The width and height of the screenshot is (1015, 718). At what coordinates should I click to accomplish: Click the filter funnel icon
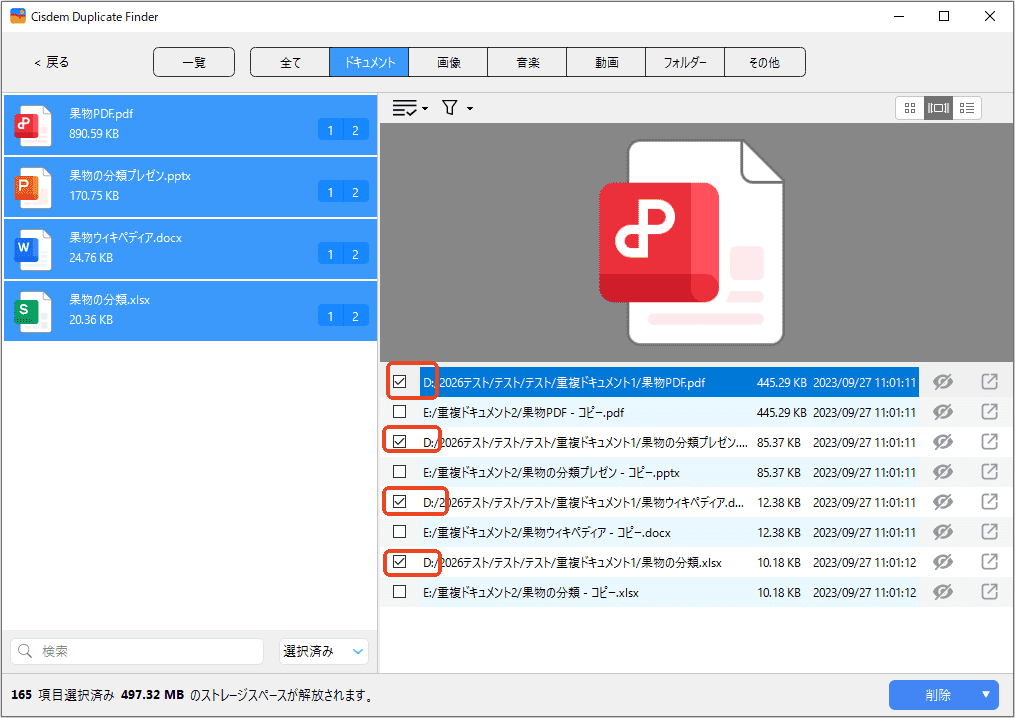(x=451, y=108)
